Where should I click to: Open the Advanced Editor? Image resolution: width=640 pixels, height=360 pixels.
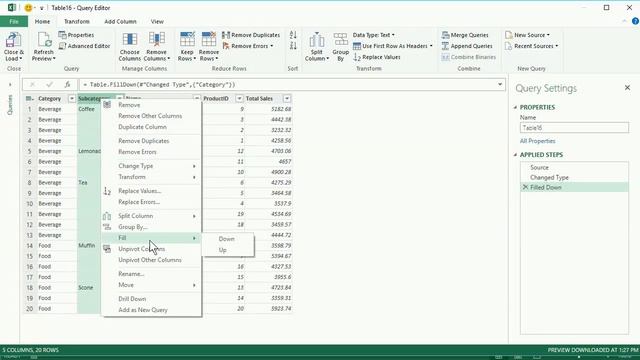pos(84,46)
